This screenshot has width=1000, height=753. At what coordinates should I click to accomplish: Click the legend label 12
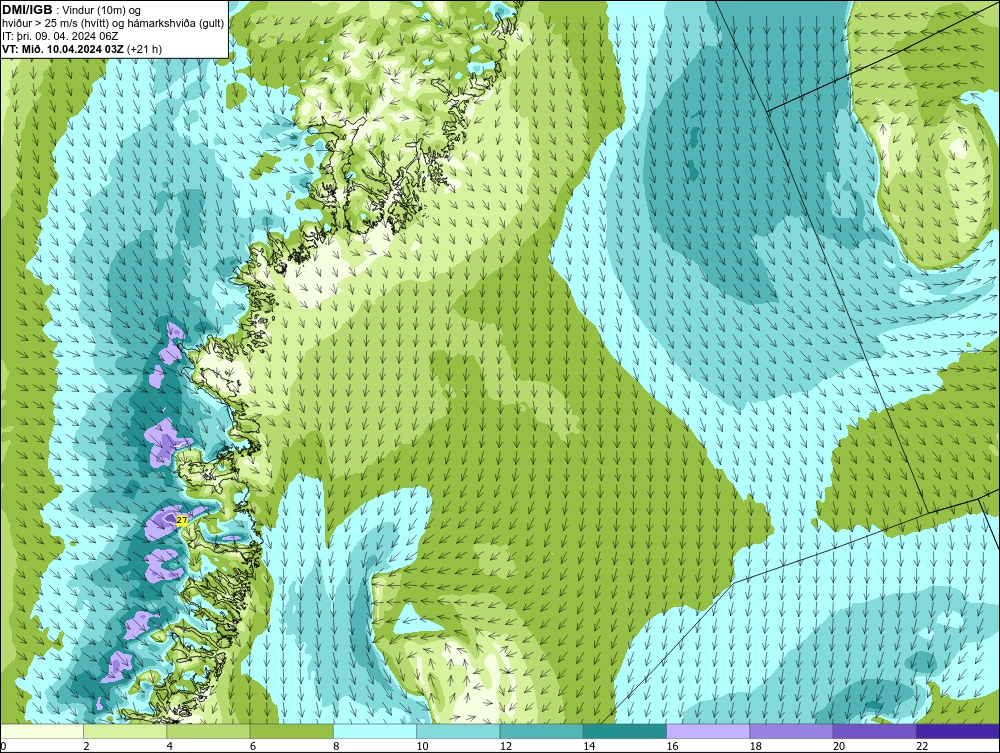coord(506,746)
